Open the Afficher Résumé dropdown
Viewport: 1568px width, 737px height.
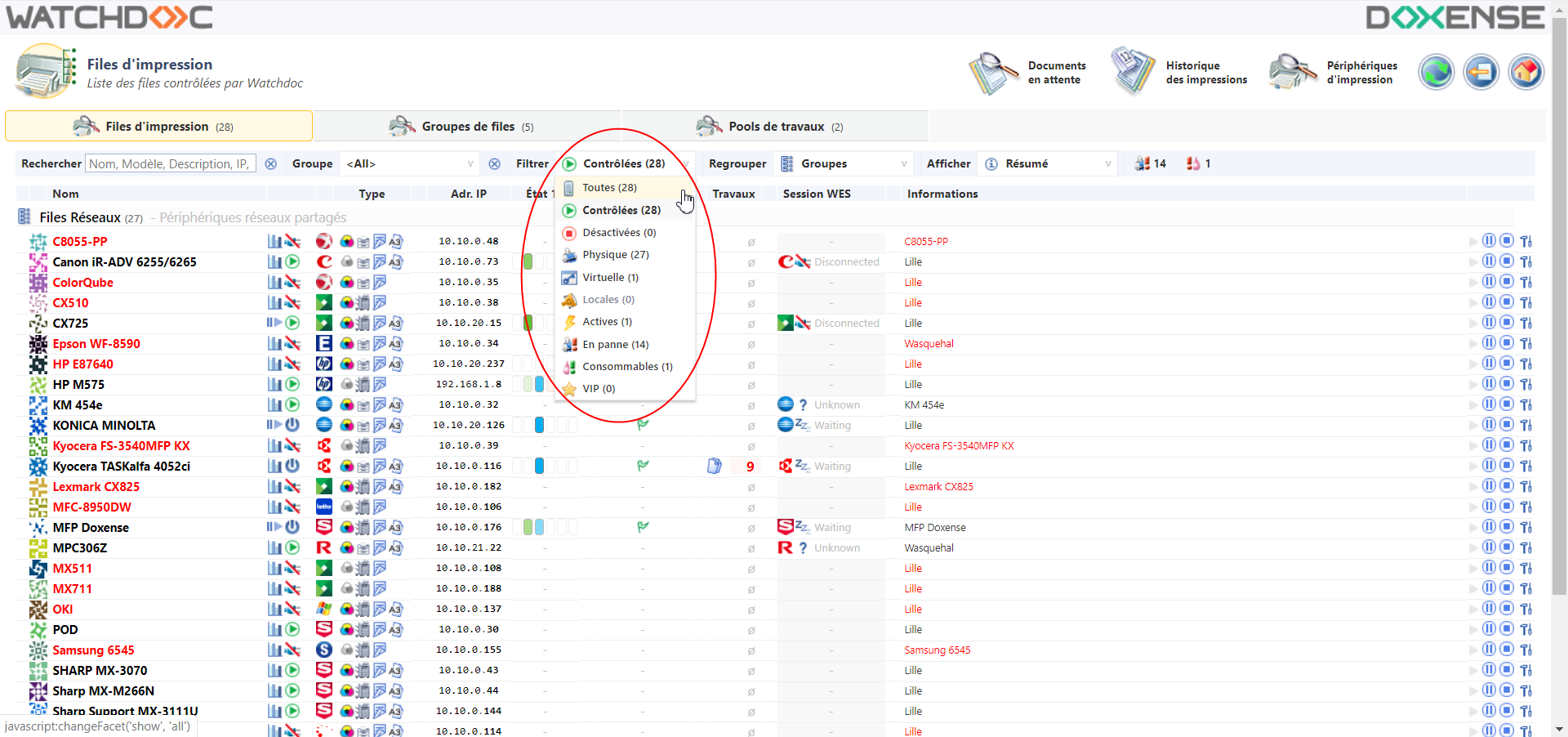(x=1048, y=163)
